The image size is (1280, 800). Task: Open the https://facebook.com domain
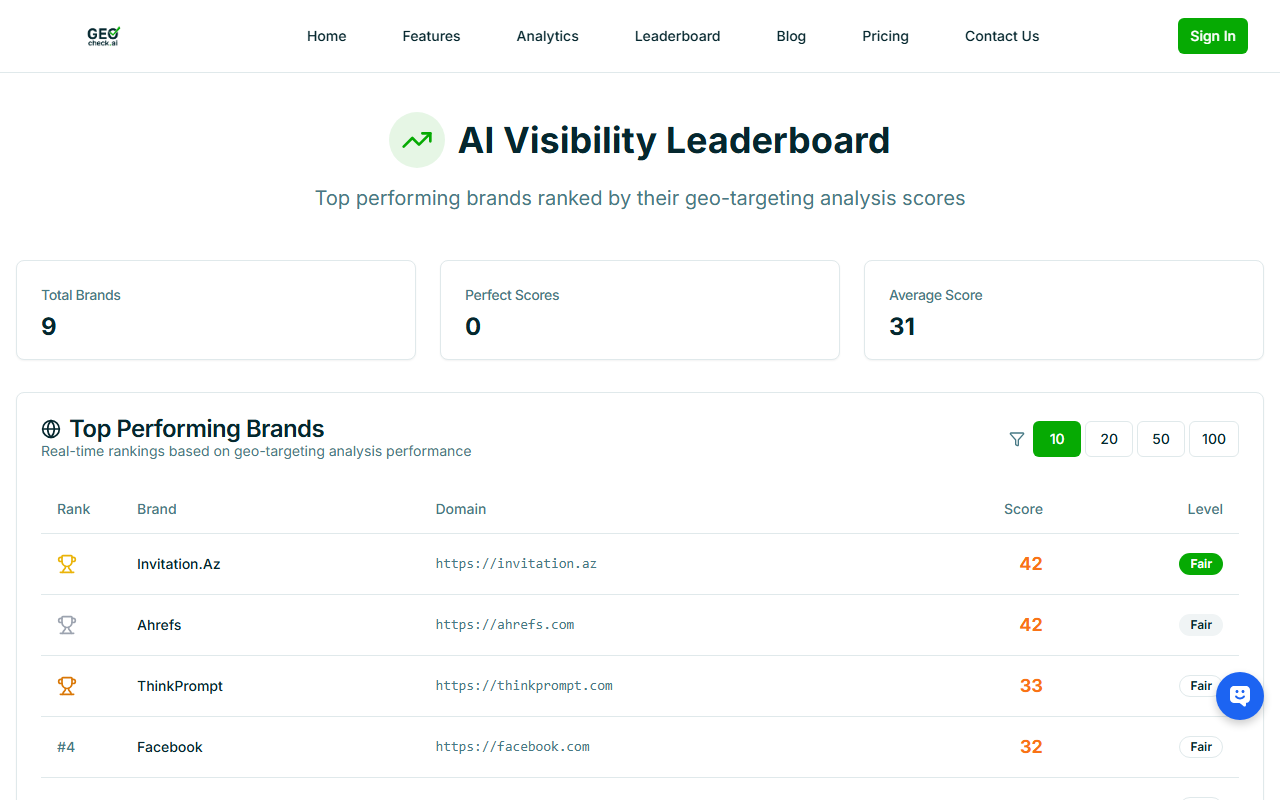513,747
